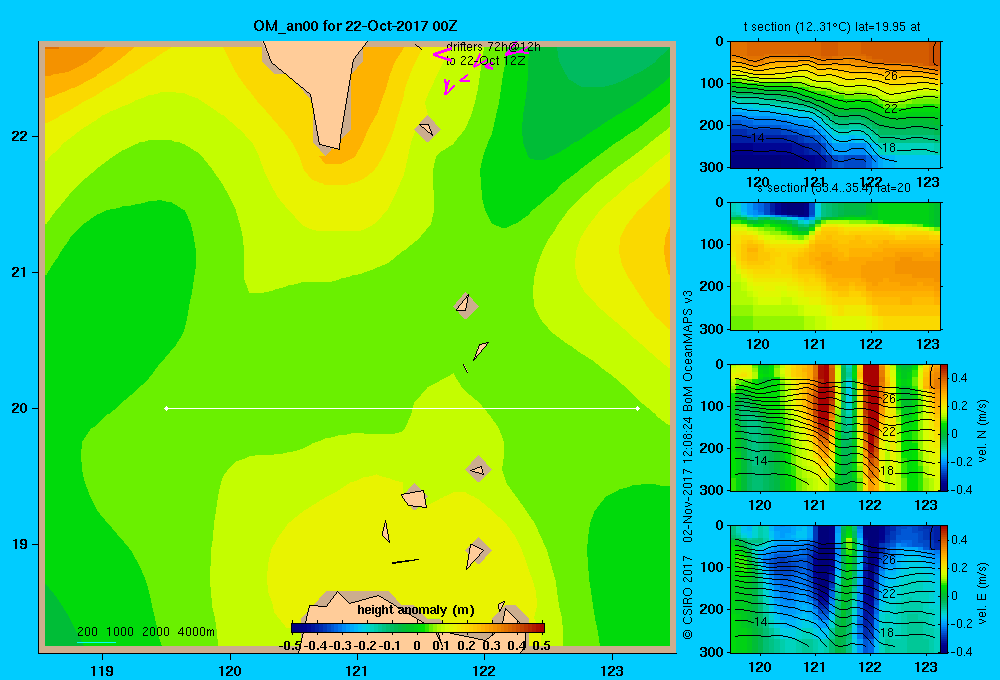
Task: Click the white section line at latitude 20
Action: click(x=402, y=408)
